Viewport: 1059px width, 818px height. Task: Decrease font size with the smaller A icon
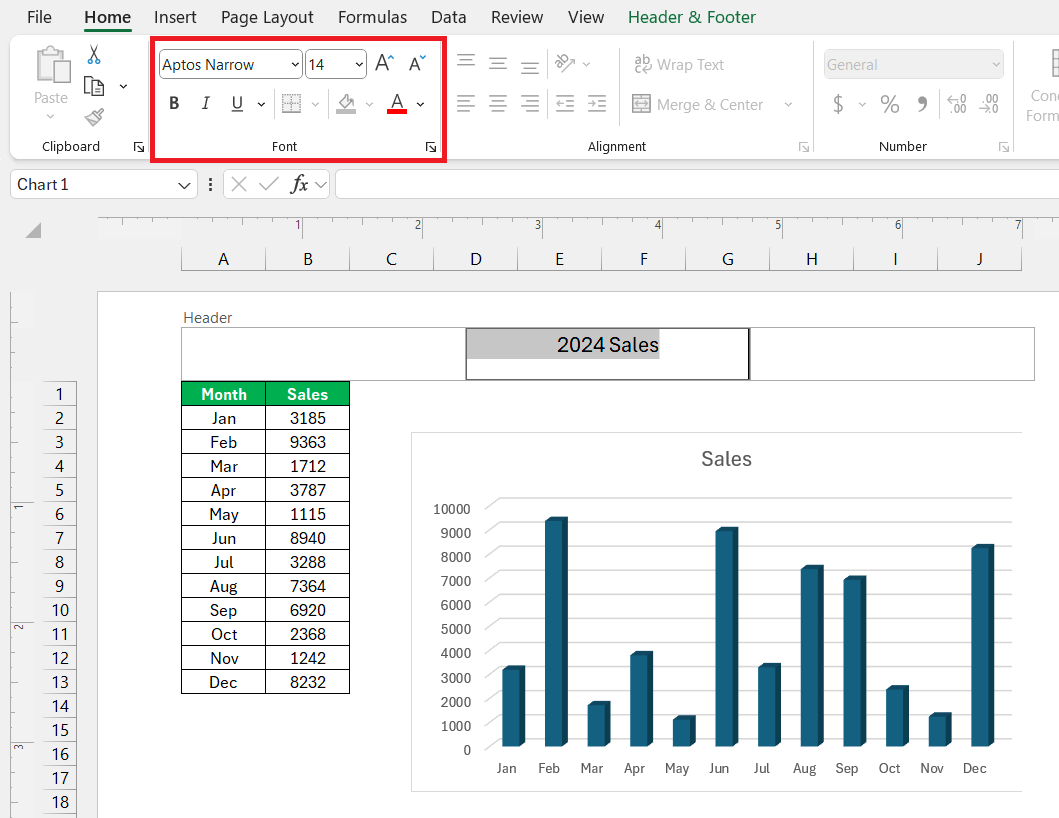tap(417, 63)
